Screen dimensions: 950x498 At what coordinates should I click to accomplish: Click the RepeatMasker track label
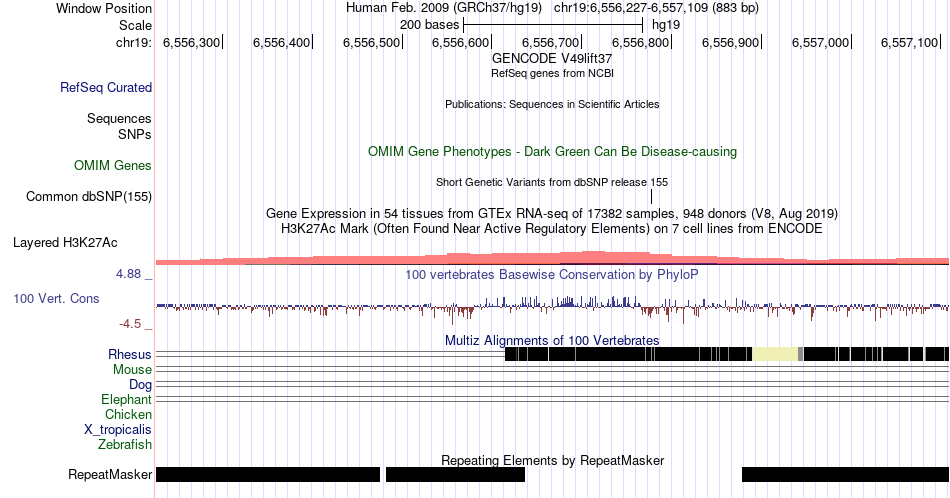110,474
